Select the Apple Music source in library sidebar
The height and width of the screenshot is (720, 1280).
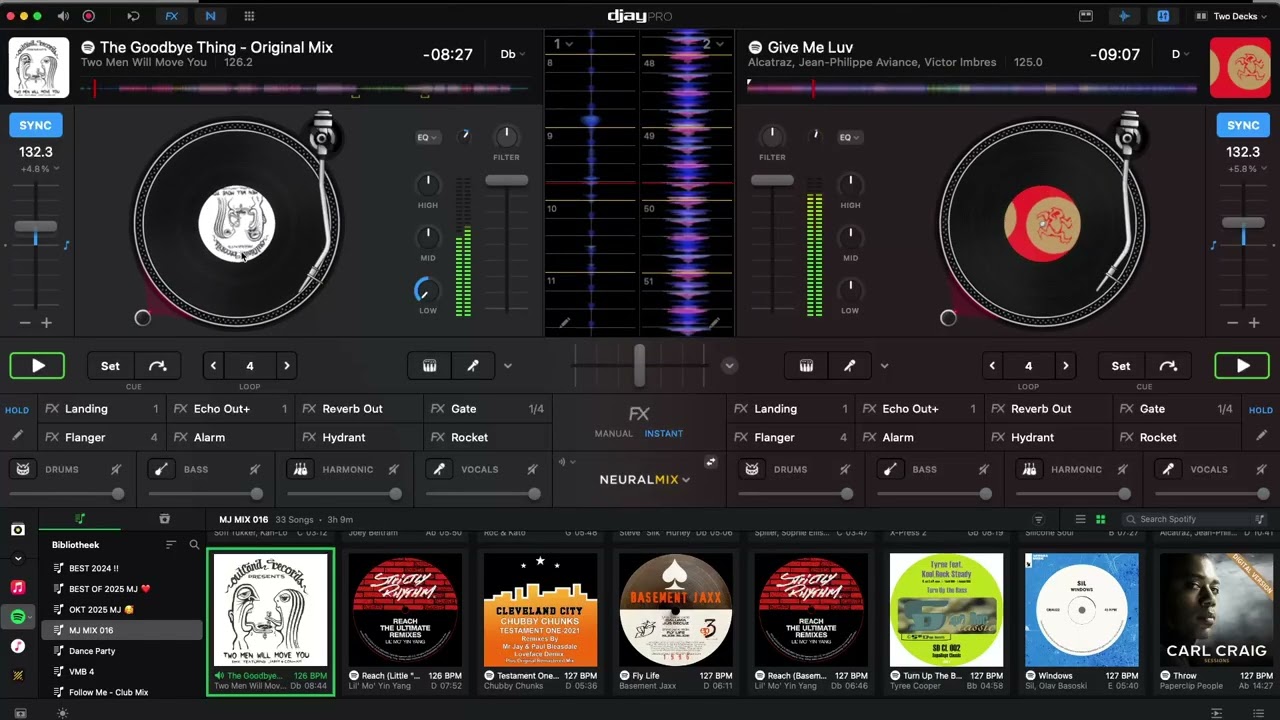(18, 587)
